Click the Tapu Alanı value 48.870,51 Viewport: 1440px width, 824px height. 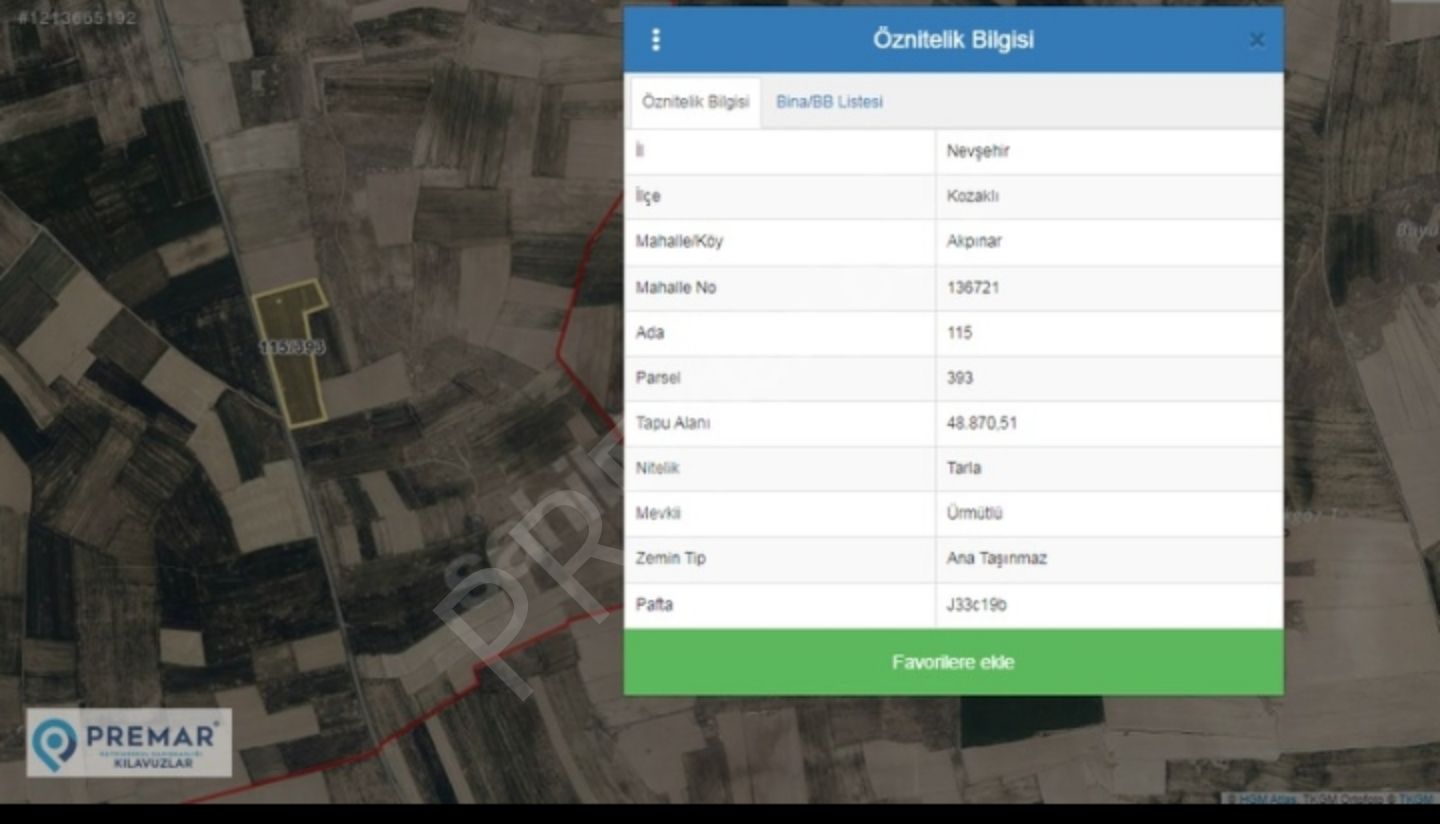(x=981, y=423)
